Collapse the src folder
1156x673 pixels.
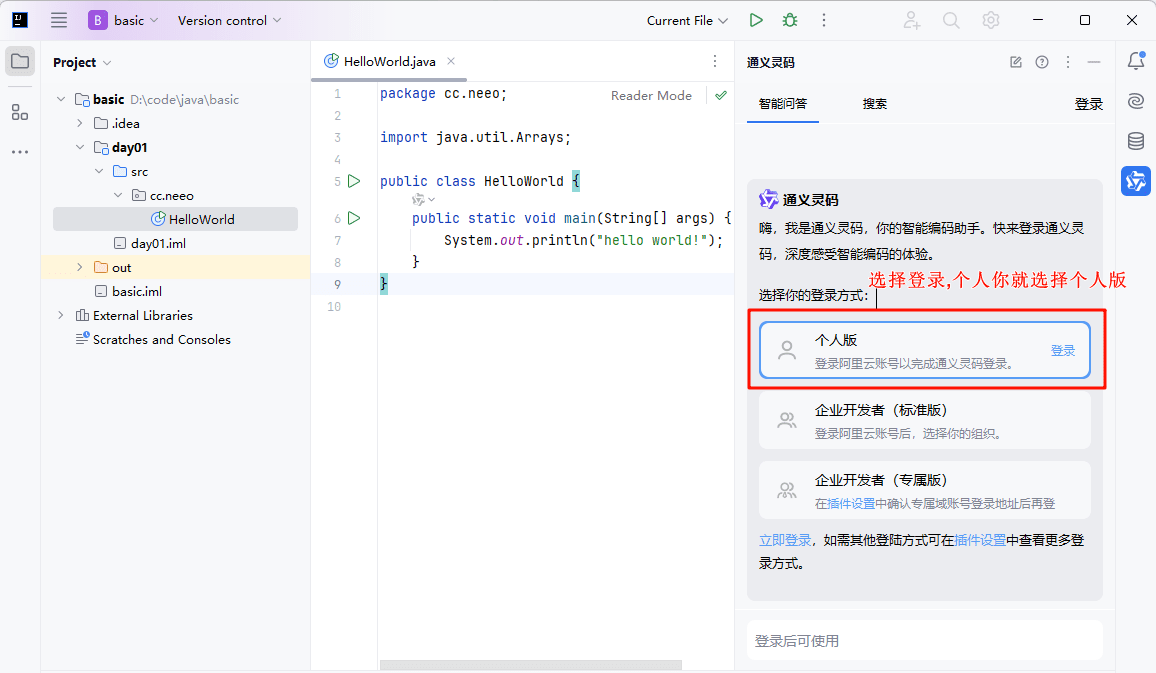tap(99, 171)
